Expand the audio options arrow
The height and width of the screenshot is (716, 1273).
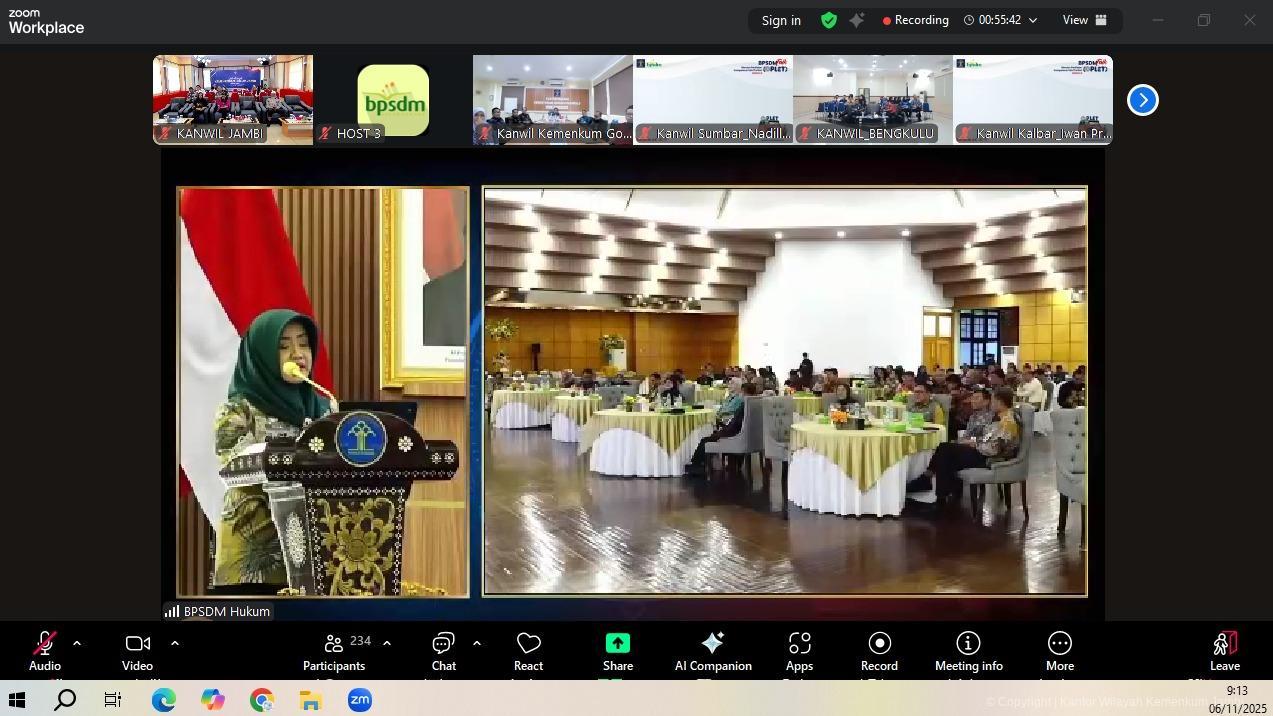(x=77, y=643)
